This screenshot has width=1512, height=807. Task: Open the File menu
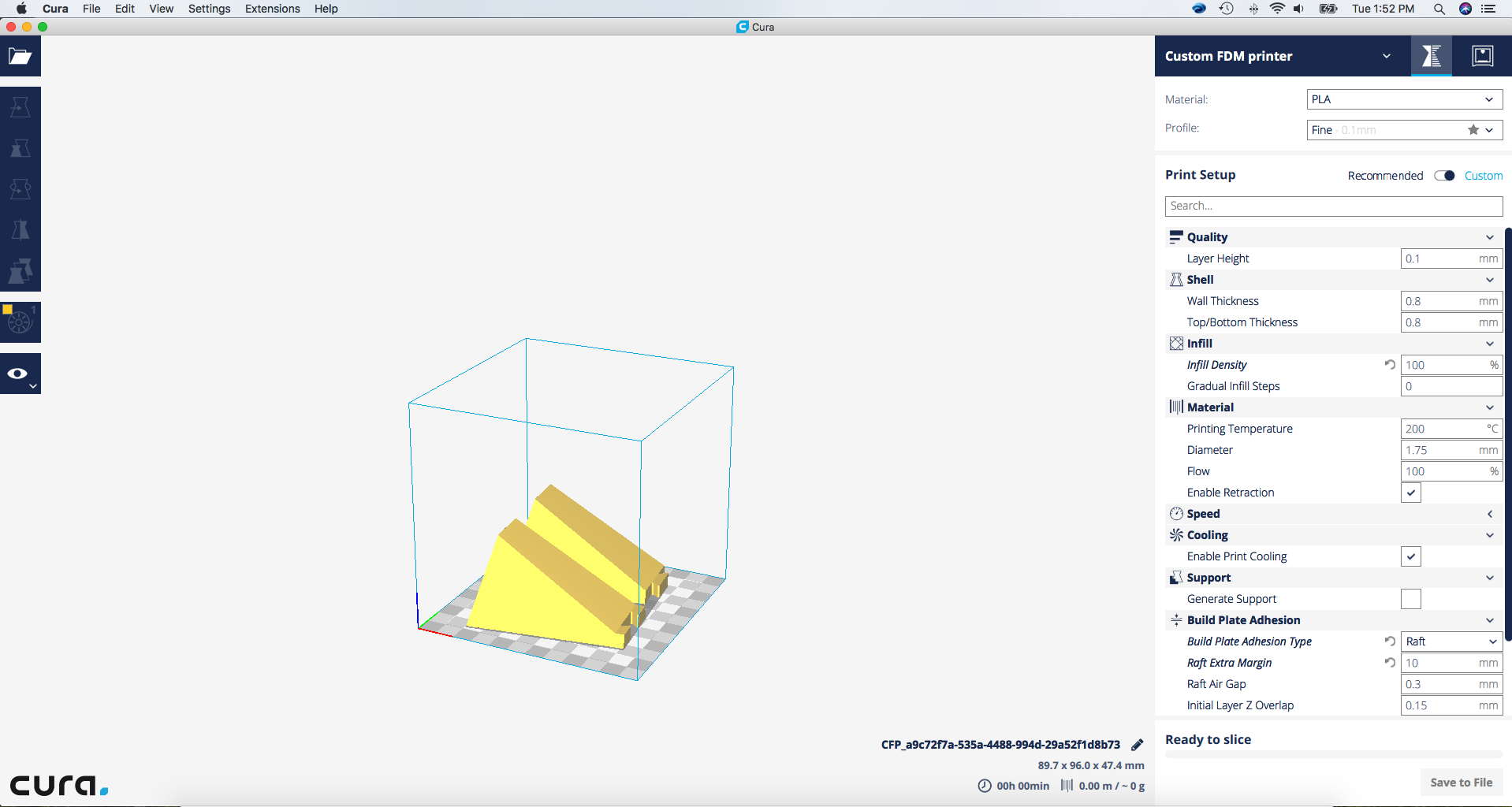tap(91, 9)
